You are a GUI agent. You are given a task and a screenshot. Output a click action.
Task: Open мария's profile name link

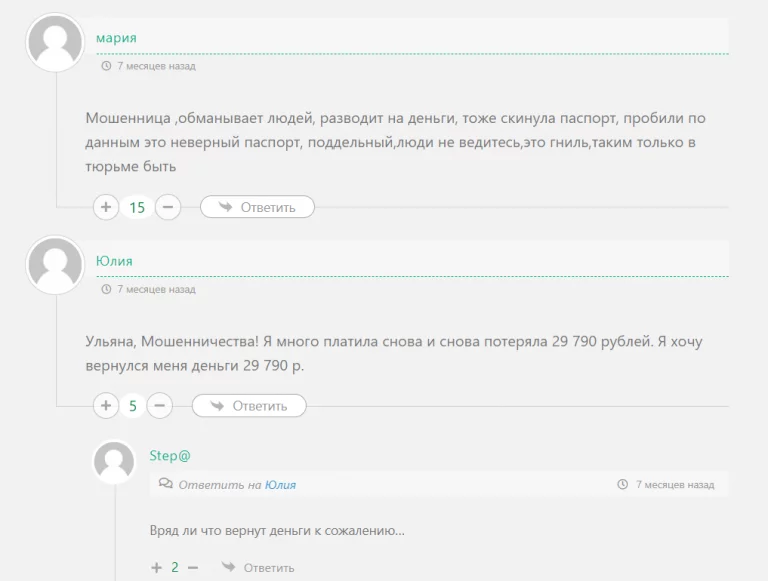116,38
